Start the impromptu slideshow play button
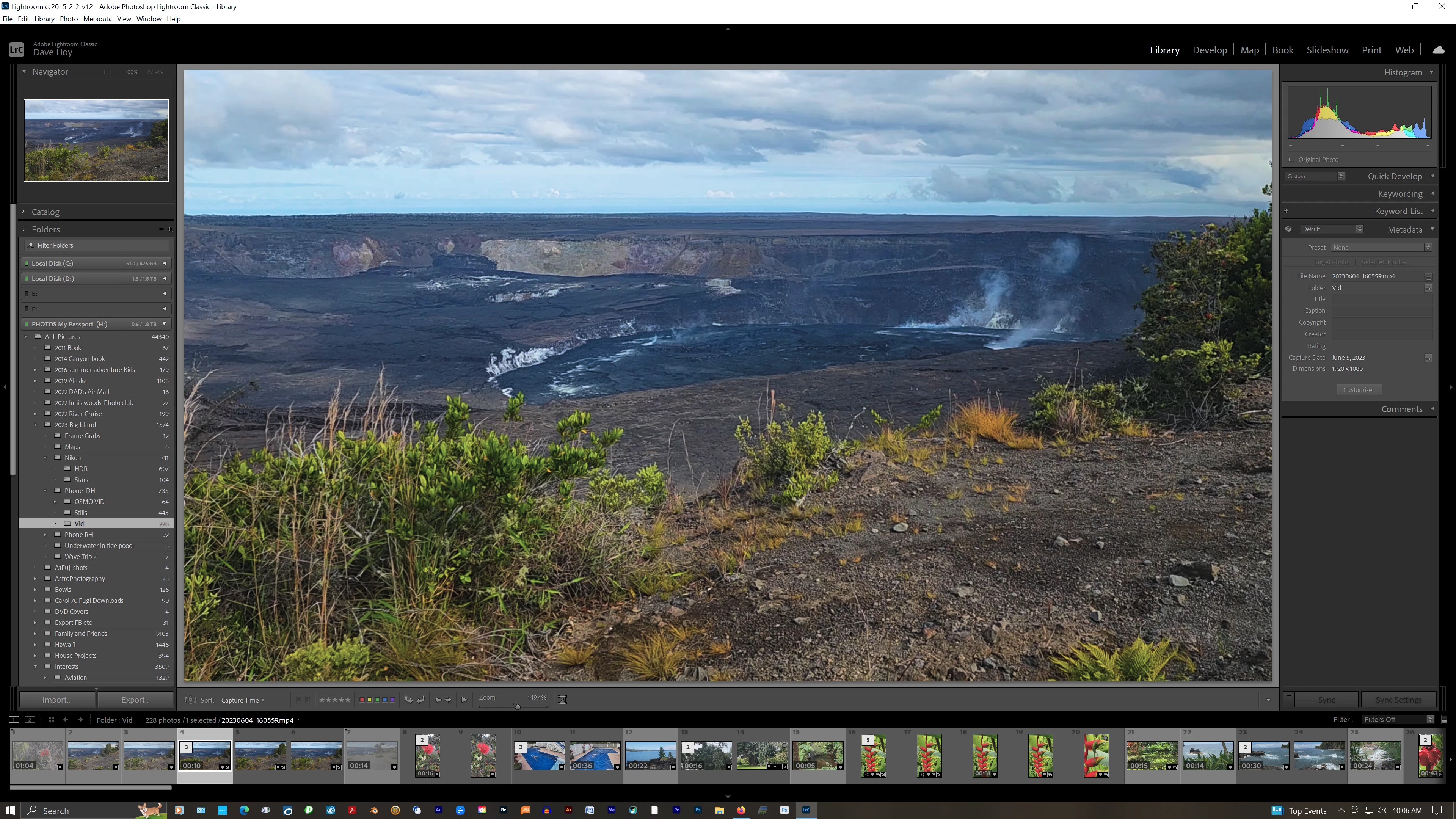Screen dimensions: 1456x819 (x=464, y=700)
